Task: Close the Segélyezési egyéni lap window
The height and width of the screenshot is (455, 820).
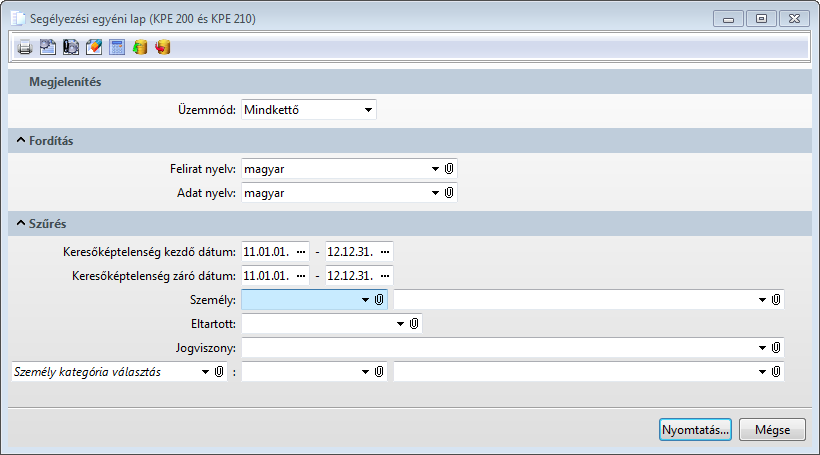Action: pyautogui.click(x=794, y=19)
